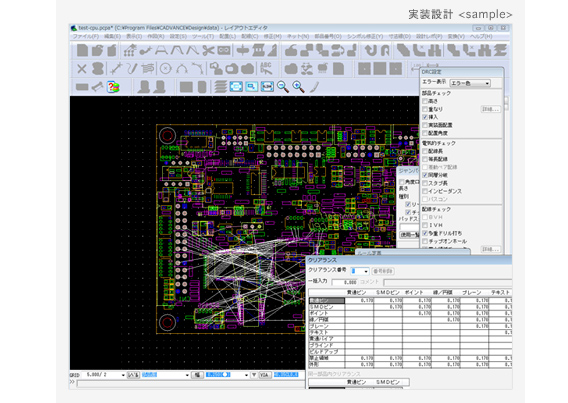Image resolution: width=568 pixels, height=403 pixels.
Task: Click the ABC text tool icon
Action: coord(266,68)
